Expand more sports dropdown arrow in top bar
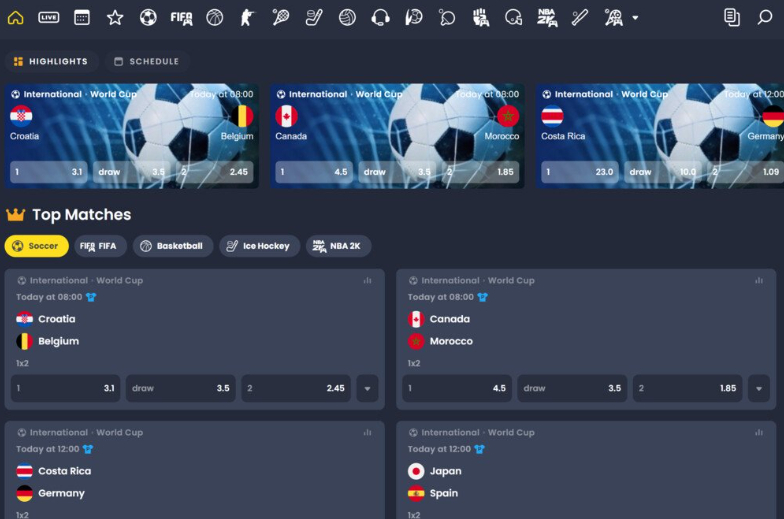 pyautogui.click(x=635, y=18)
